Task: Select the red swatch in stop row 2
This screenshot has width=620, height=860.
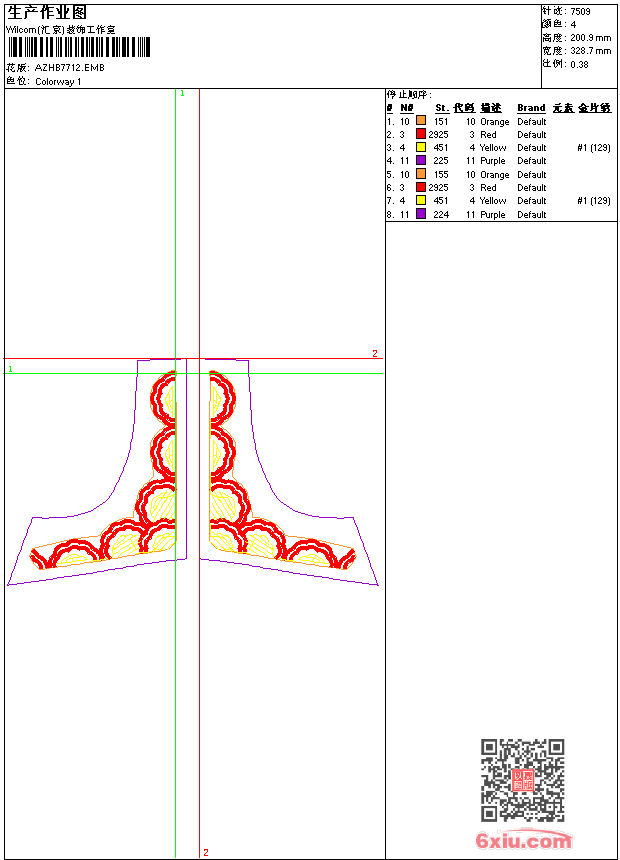Action: pyautogui.click(x=421, y=134)
